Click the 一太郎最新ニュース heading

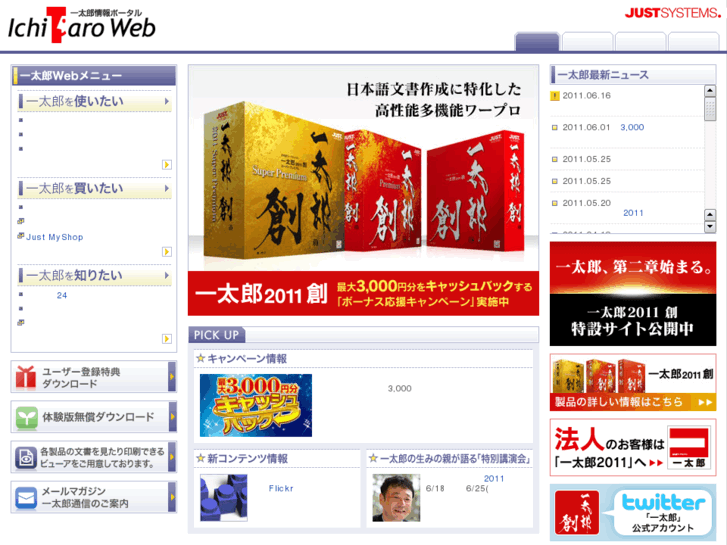click(x=603, y=75)
